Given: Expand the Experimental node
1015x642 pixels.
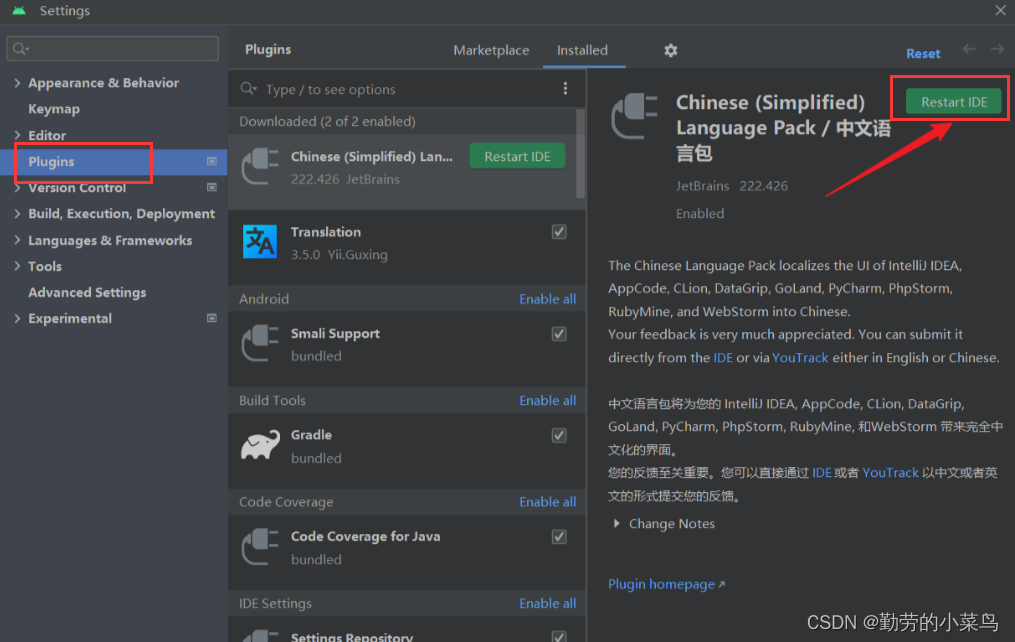Looking at the screenshot, I should (17, 318).
